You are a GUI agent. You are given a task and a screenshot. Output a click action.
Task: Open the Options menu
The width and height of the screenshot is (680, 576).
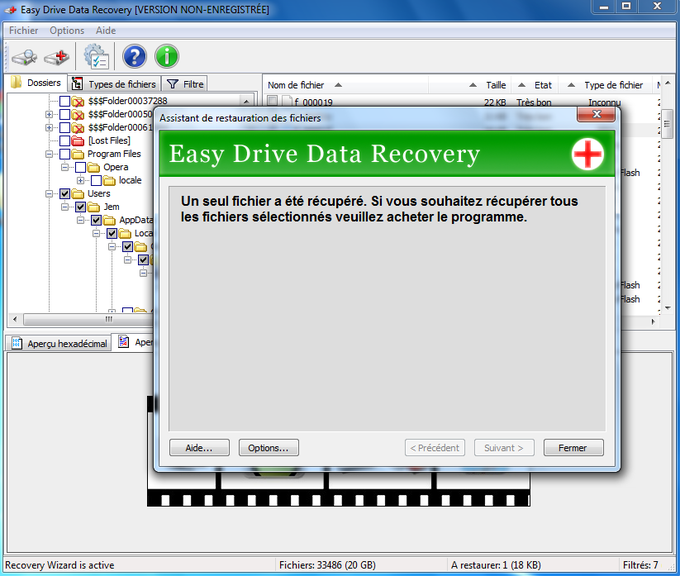(67, 30)
